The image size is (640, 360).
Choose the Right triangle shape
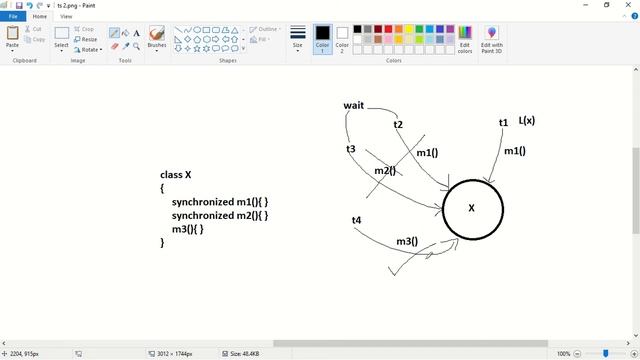178,40
